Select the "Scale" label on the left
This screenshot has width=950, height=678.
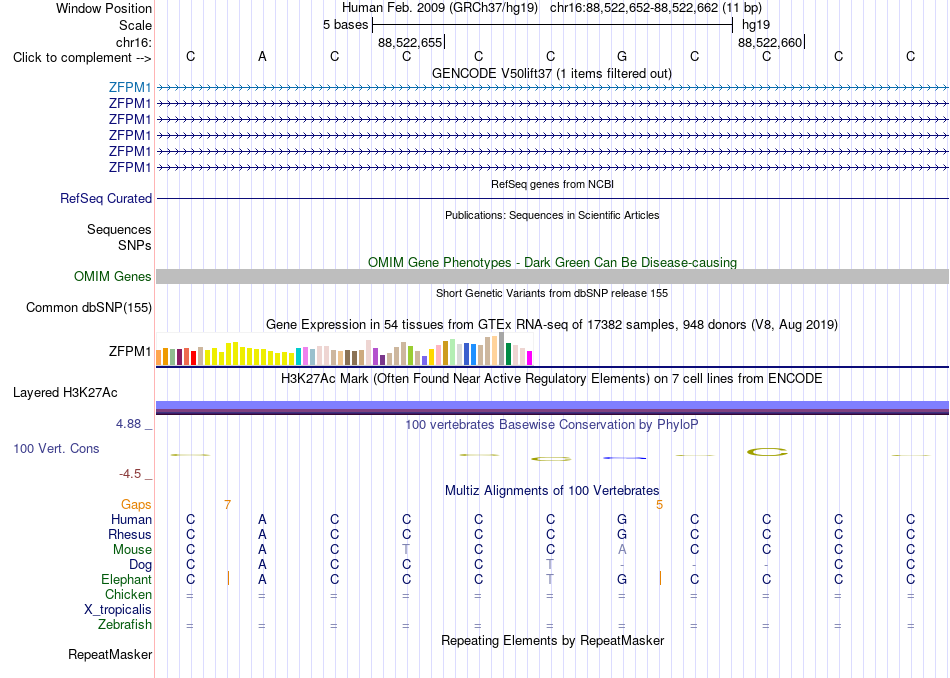[x=135, y=25]
